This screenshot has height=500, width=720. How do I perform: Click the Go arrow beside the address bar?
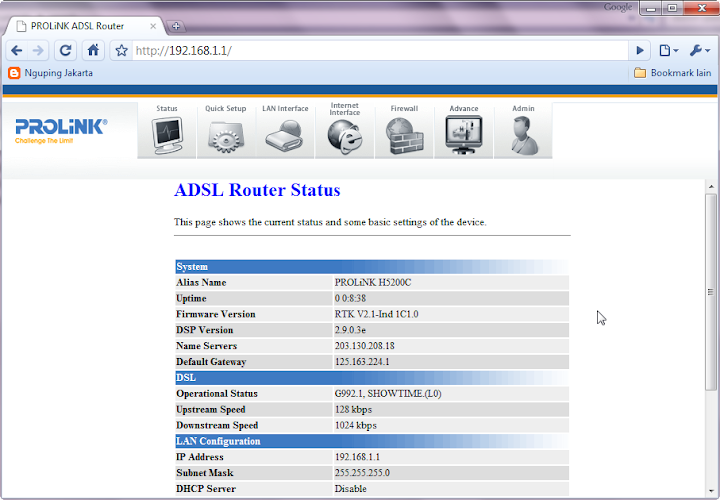pyautogui.click(x=640, y=51)
